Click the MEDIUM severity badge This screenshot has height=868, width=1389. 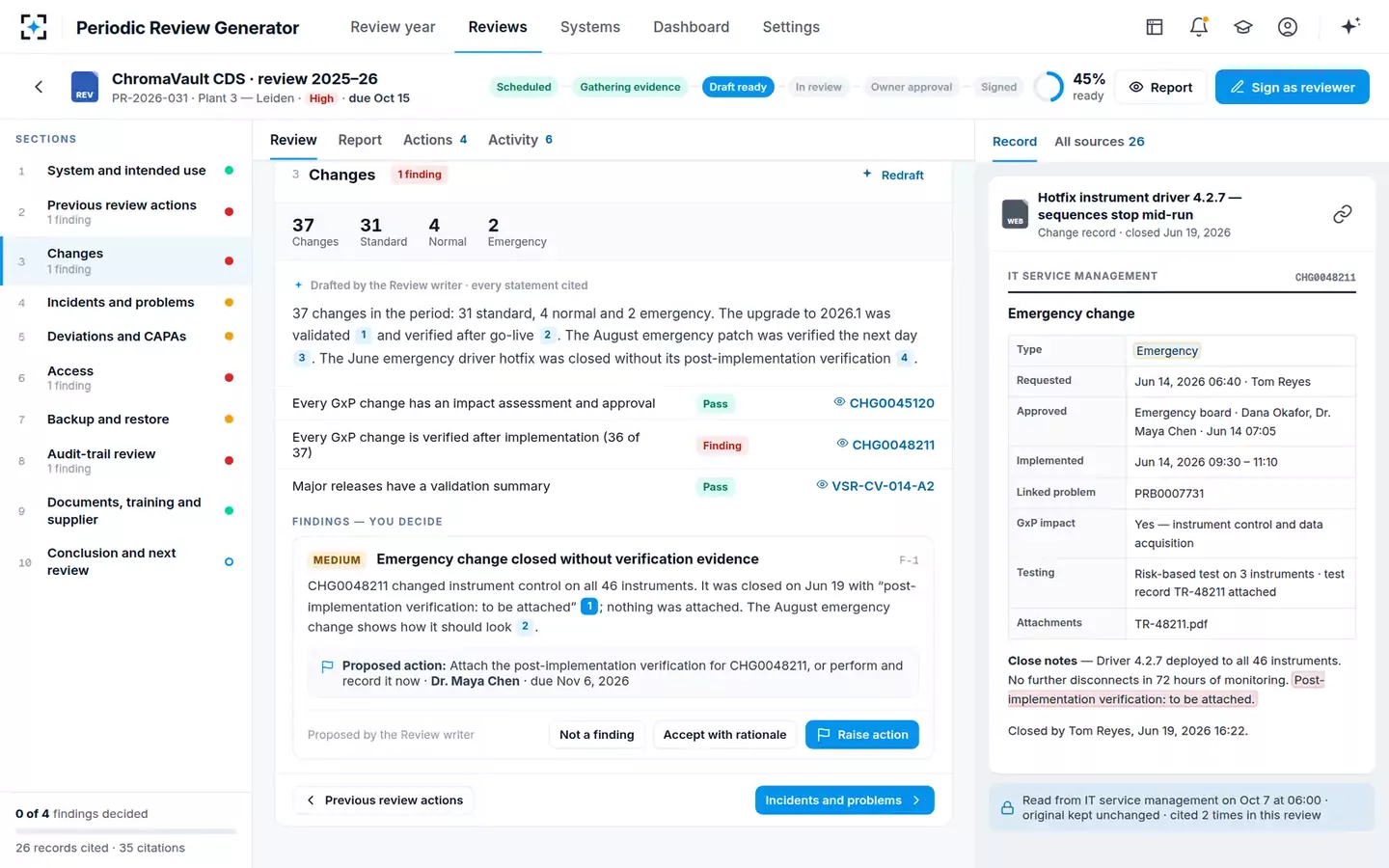(337, 560)
